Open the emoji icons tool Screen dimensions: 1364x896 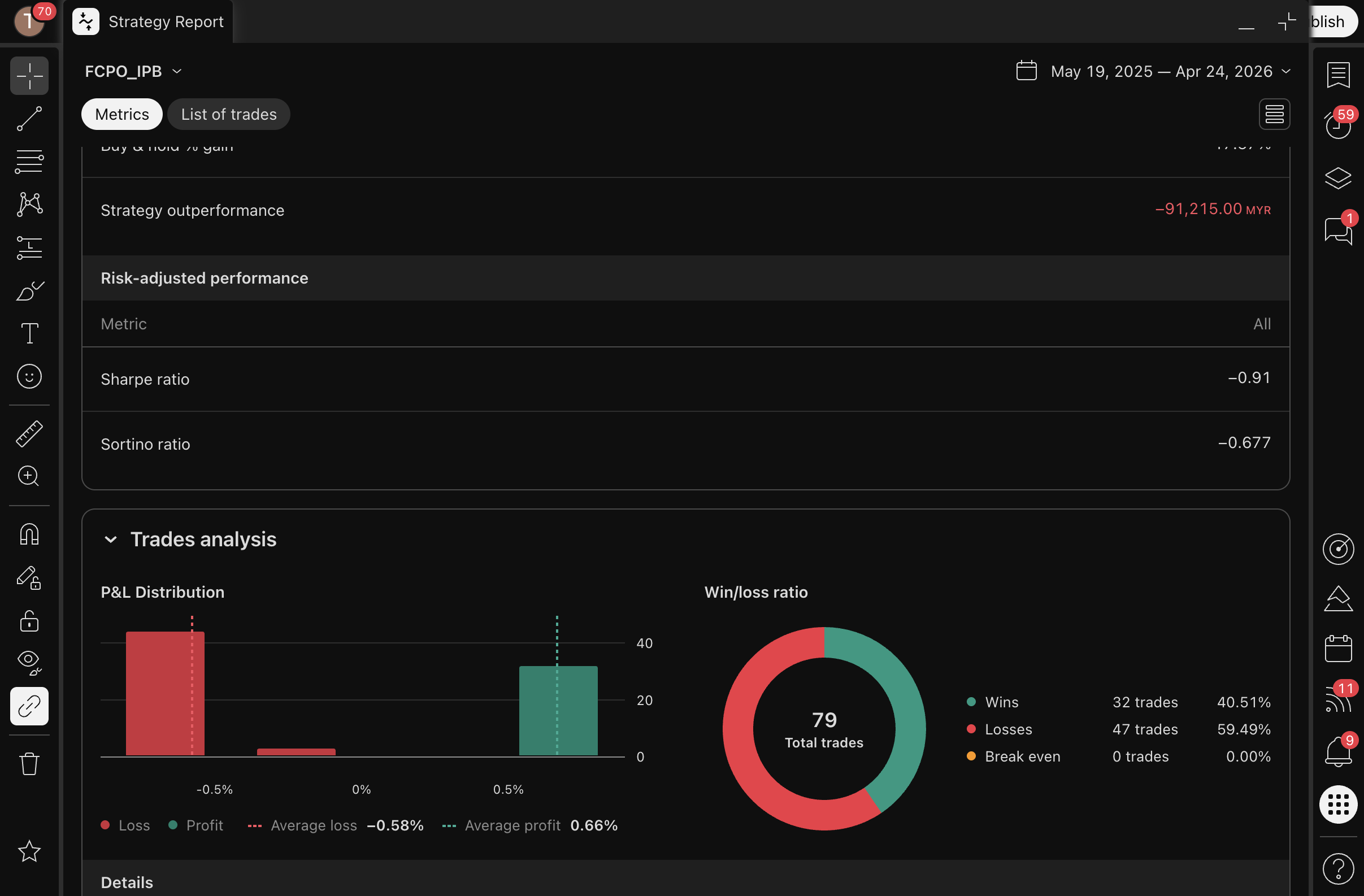click(x=29, y=376)
